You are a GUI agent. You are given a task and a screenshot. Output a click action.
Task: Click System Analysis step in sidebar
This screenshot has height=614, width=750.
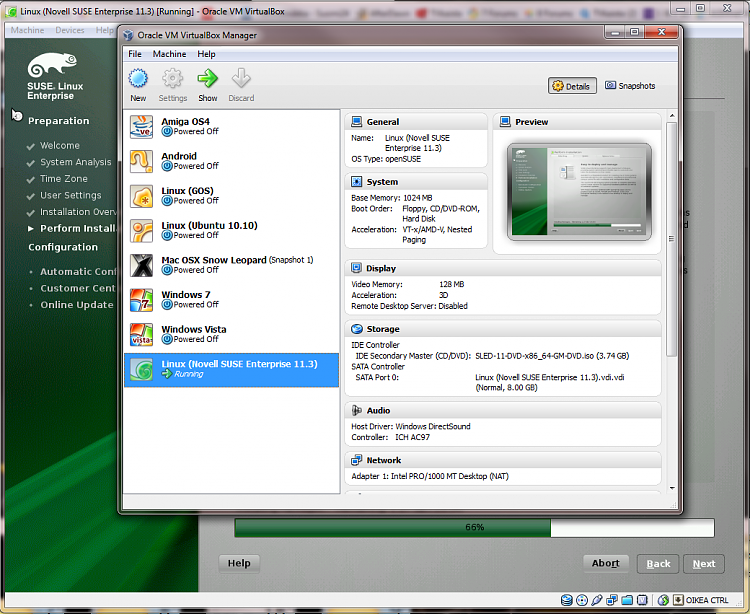(x=76, y=162)
